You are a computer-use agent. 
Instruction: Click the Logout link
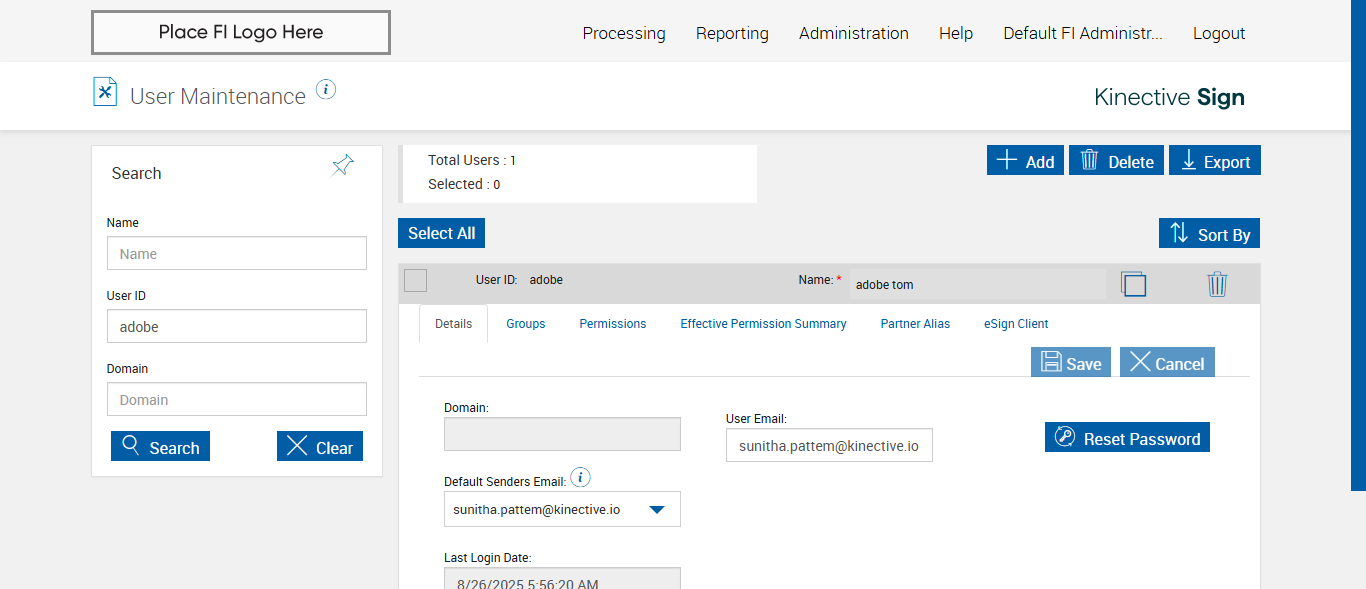tap(1218, 33)
